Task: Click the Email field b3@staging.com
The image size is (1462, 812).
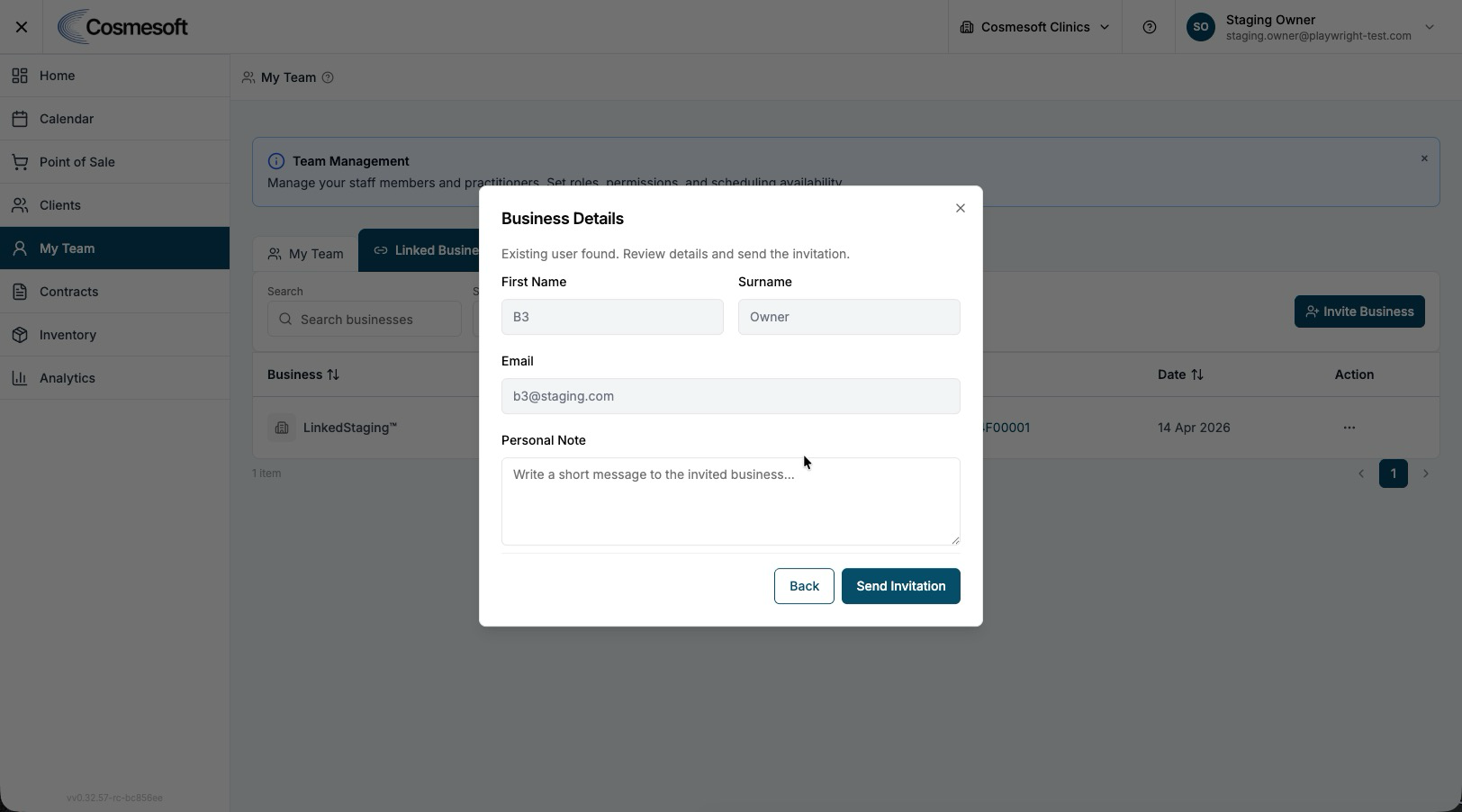Action: [730, 396]
